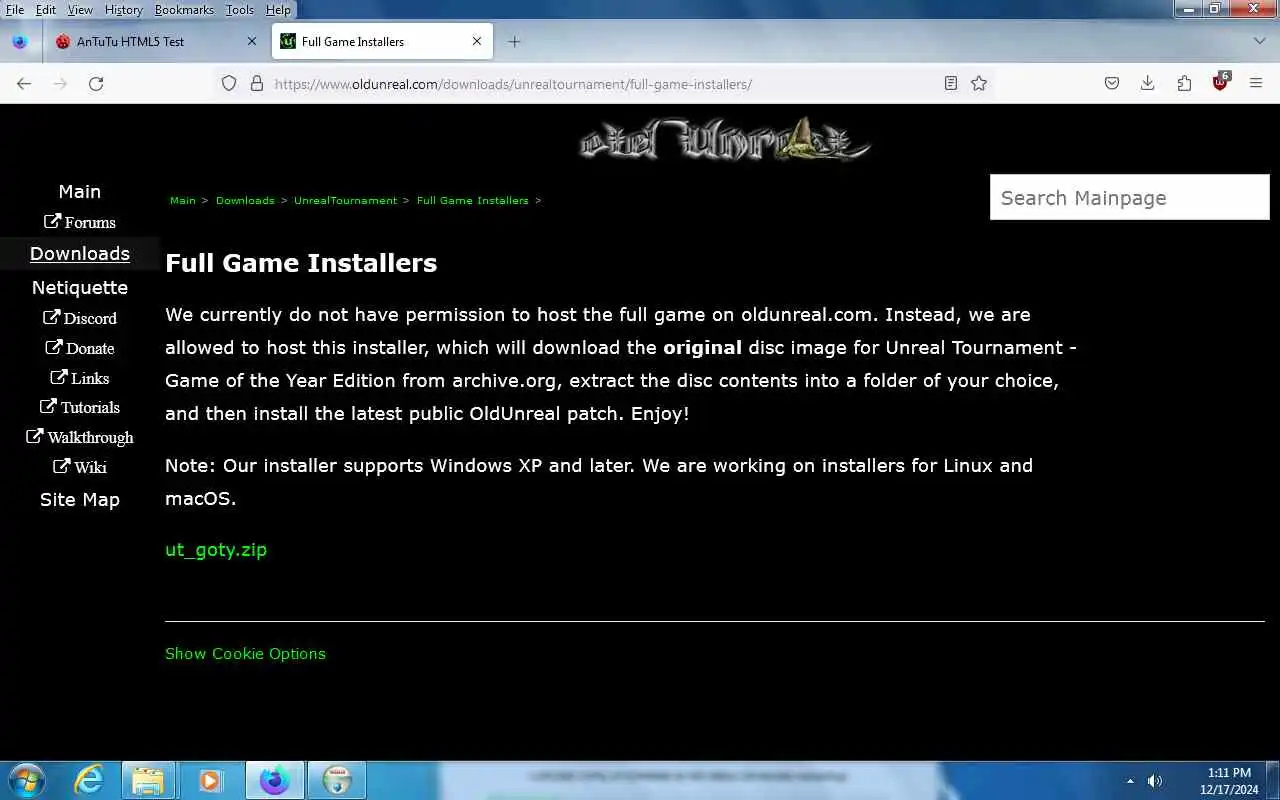The width and height of the screenshot is (1280, 800).
Task: Click the Full Game Installers breadcrumb
Action: click(x=472, y=200)
